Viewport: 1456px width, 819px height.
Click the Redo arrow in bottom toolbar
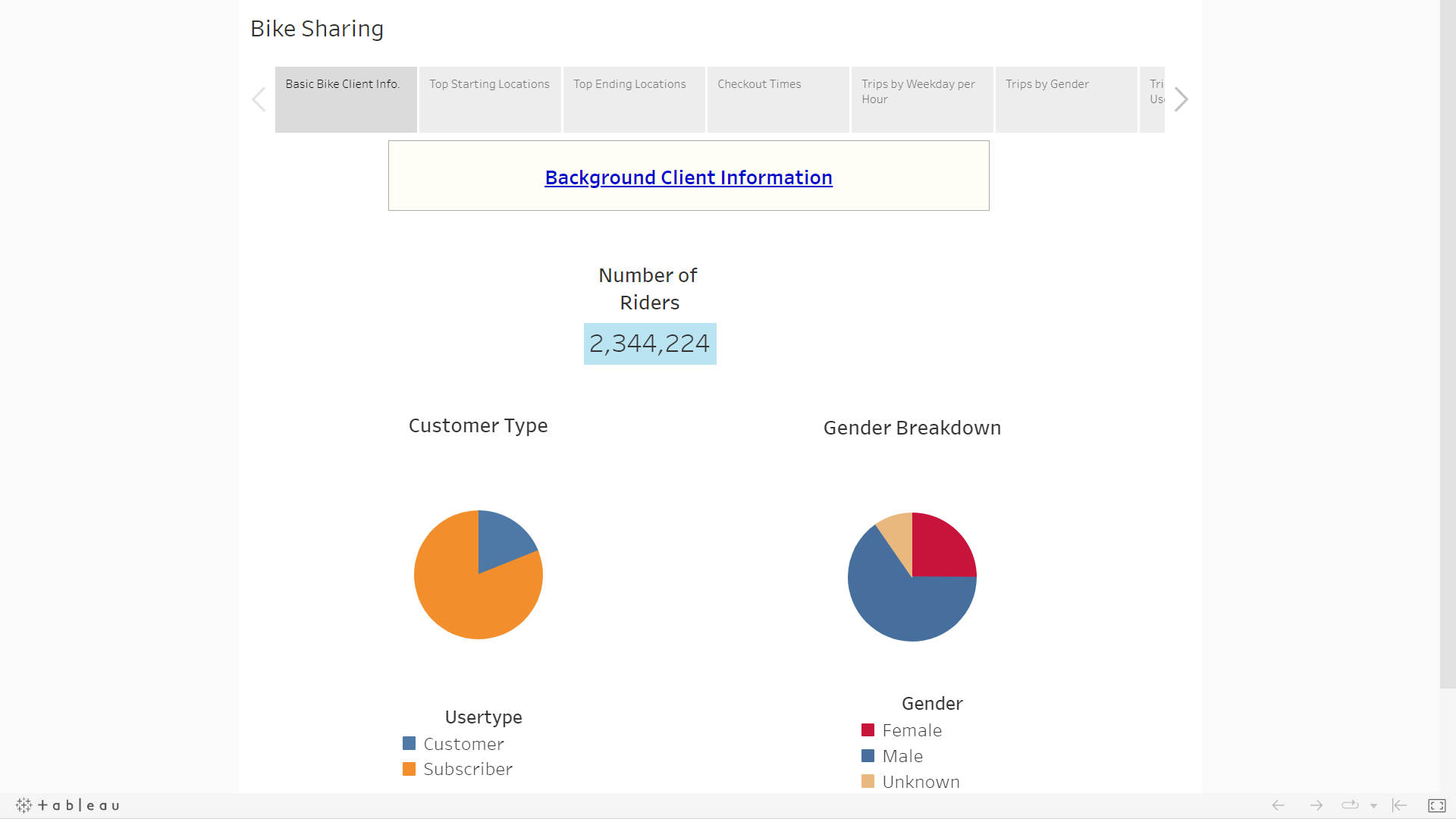(1316, 805)
